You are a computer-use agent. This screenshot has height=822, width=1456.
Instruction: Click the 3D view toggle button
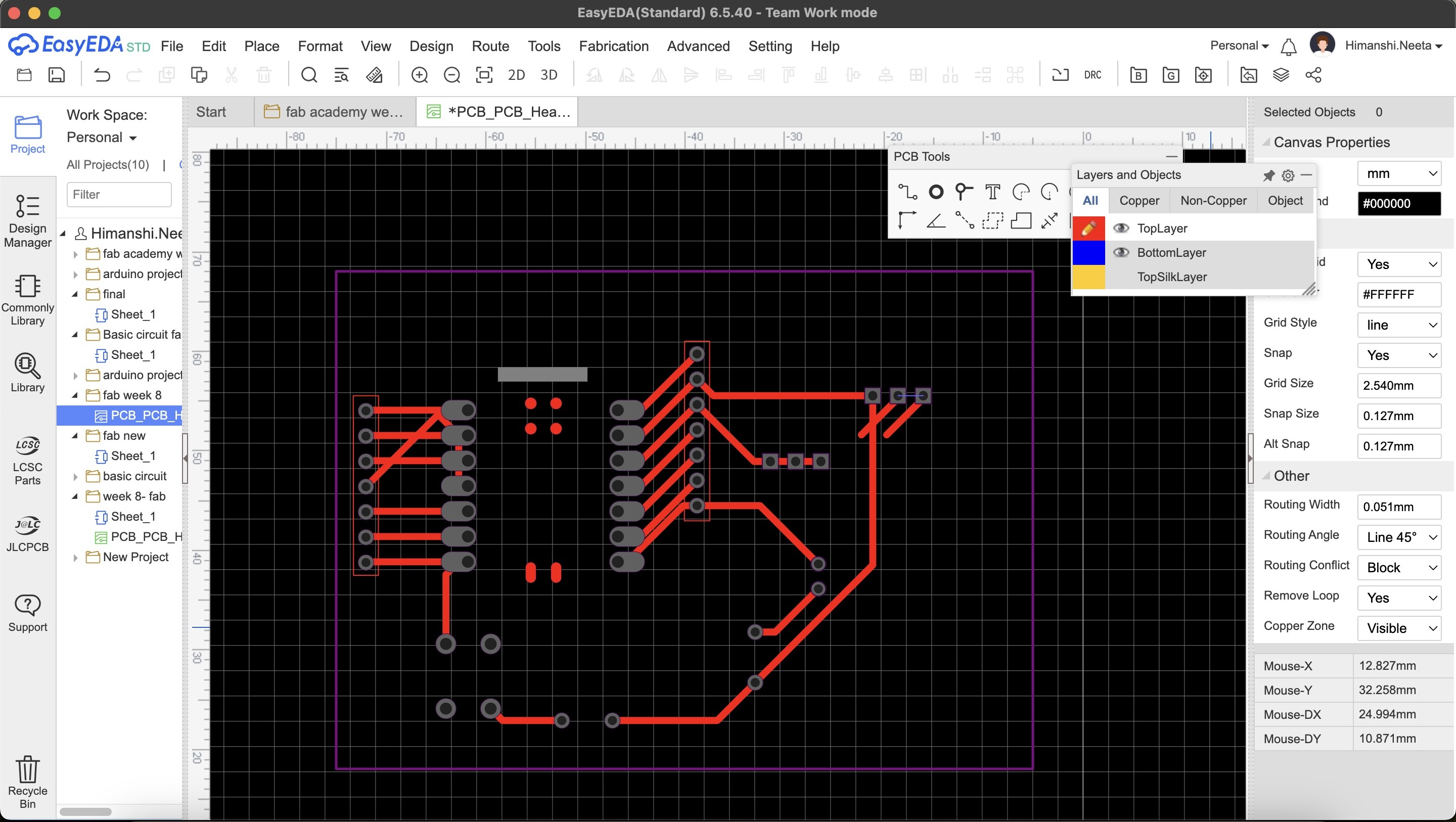click(x=548, y=74)
